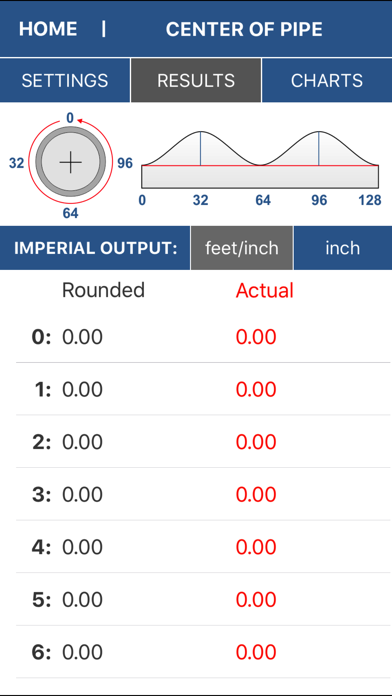
Task: Tap the Rounded column header
Action: click(103, 290)
